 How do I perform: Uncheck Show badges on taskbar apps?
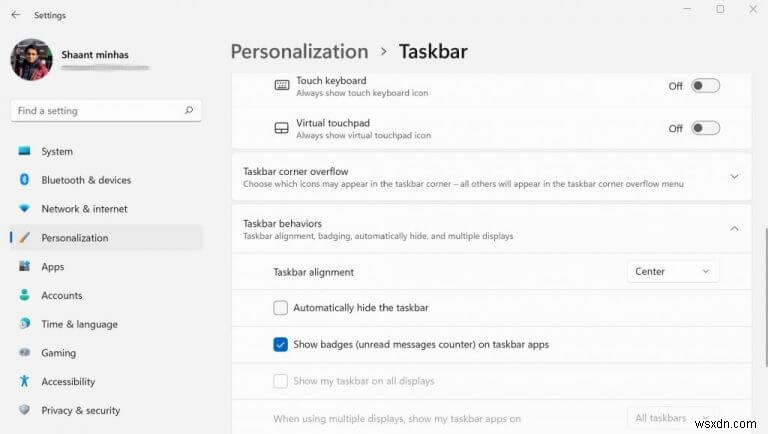[x=280, y=344]
